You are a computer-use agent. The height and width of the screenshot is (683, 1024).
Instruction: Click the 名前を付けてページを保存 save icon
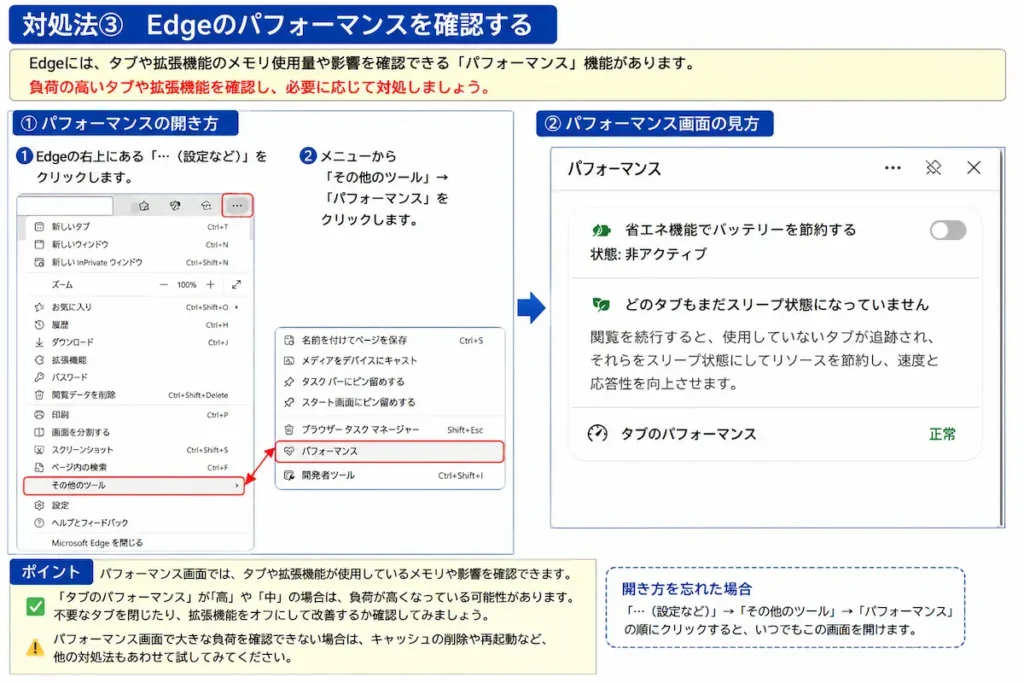click(x=289, y=340)
